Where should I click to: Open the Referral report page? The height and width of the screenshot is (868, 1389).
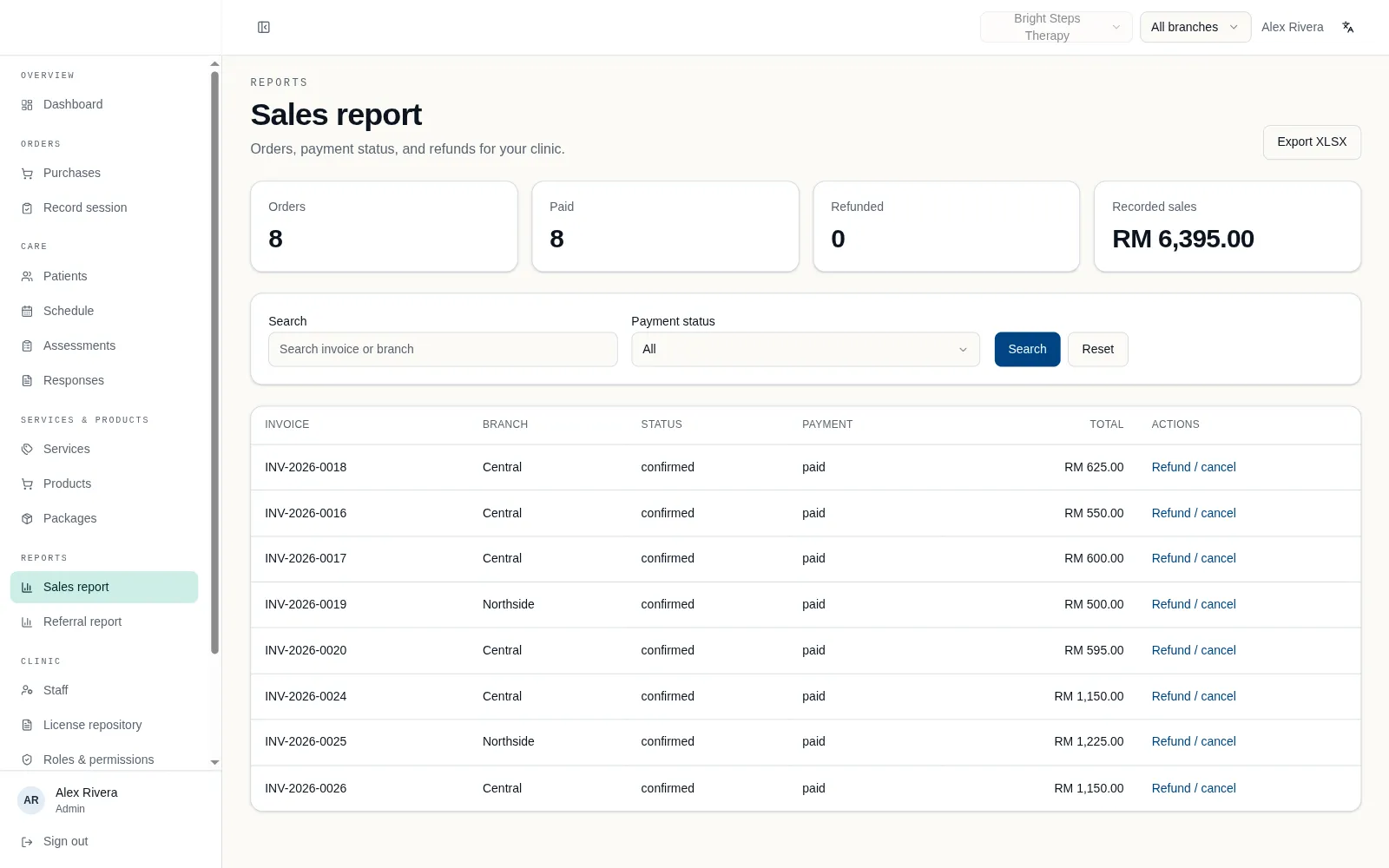(104, 621)
